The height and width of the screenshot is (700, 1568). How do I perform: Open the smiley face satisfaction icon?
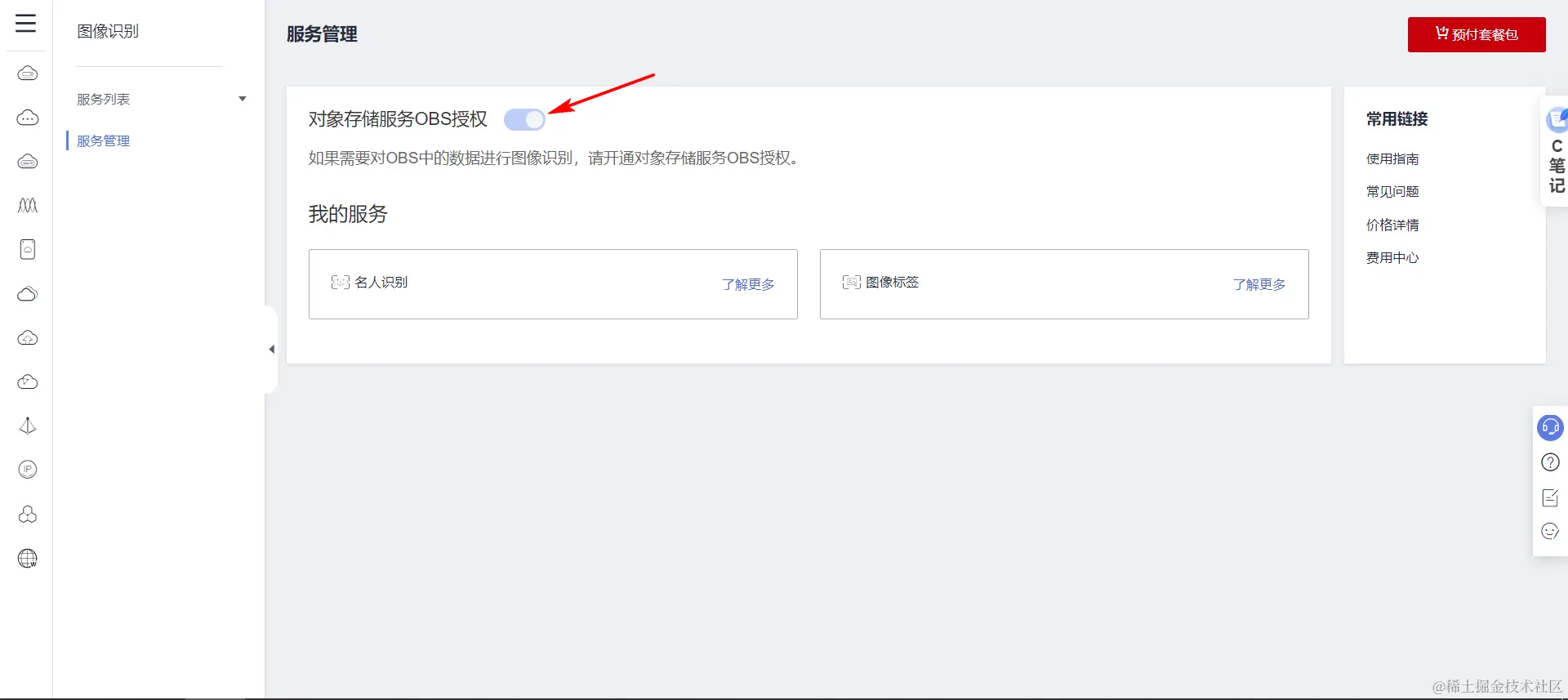(x=1550, y=532)
